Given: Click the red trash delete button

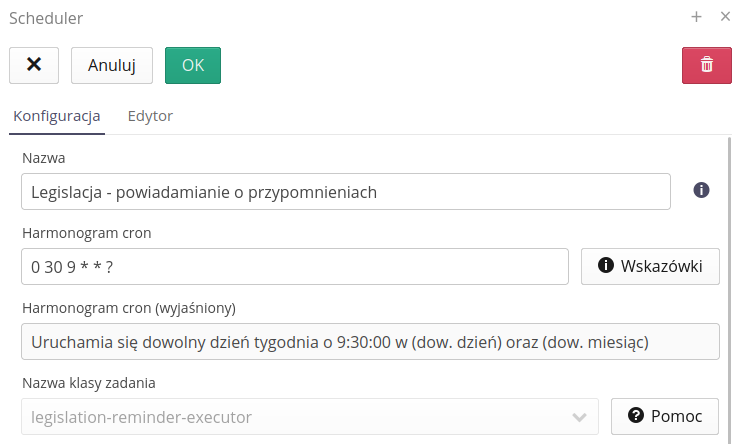Looking at the screenshot, I should pos(706,65).
